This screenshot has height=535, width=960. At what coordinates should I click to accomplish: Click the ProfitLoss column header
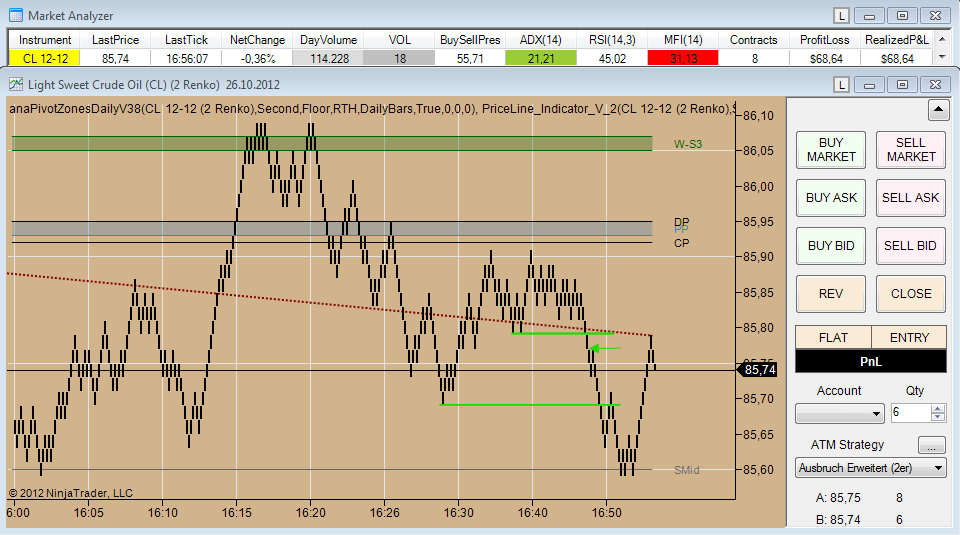[x=825, y=40]
